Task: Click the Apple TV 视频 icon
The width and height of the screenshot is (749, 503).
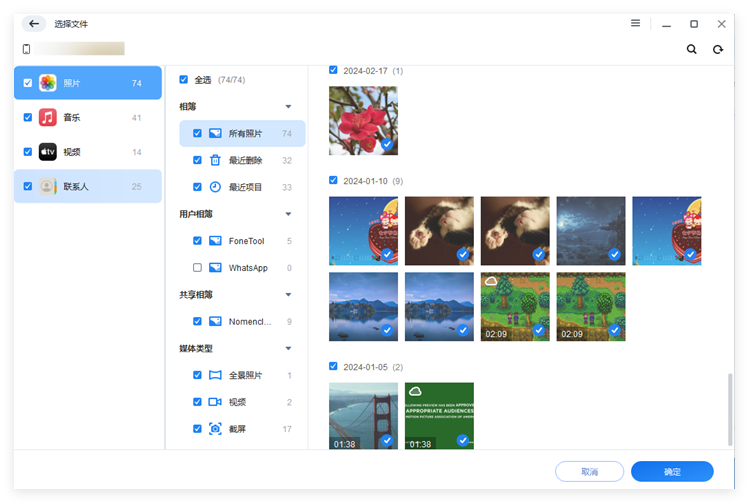Action: [x=48, y=152]
